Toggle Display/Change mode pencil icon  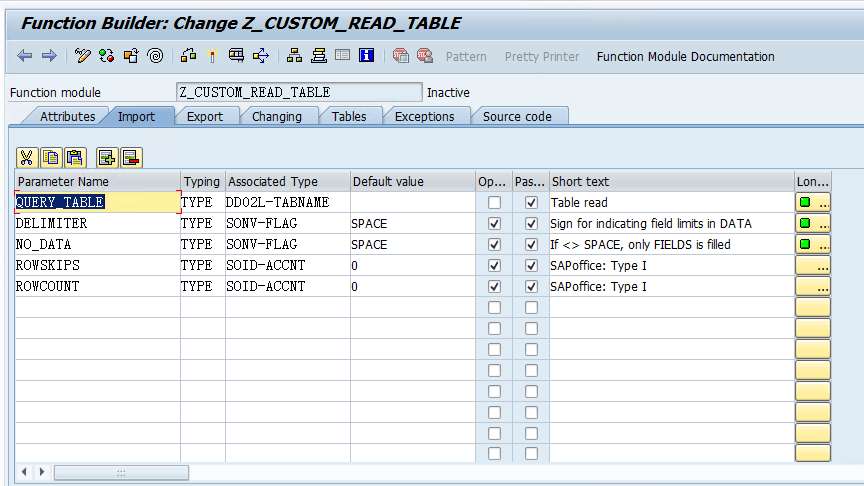pos(83,56)
